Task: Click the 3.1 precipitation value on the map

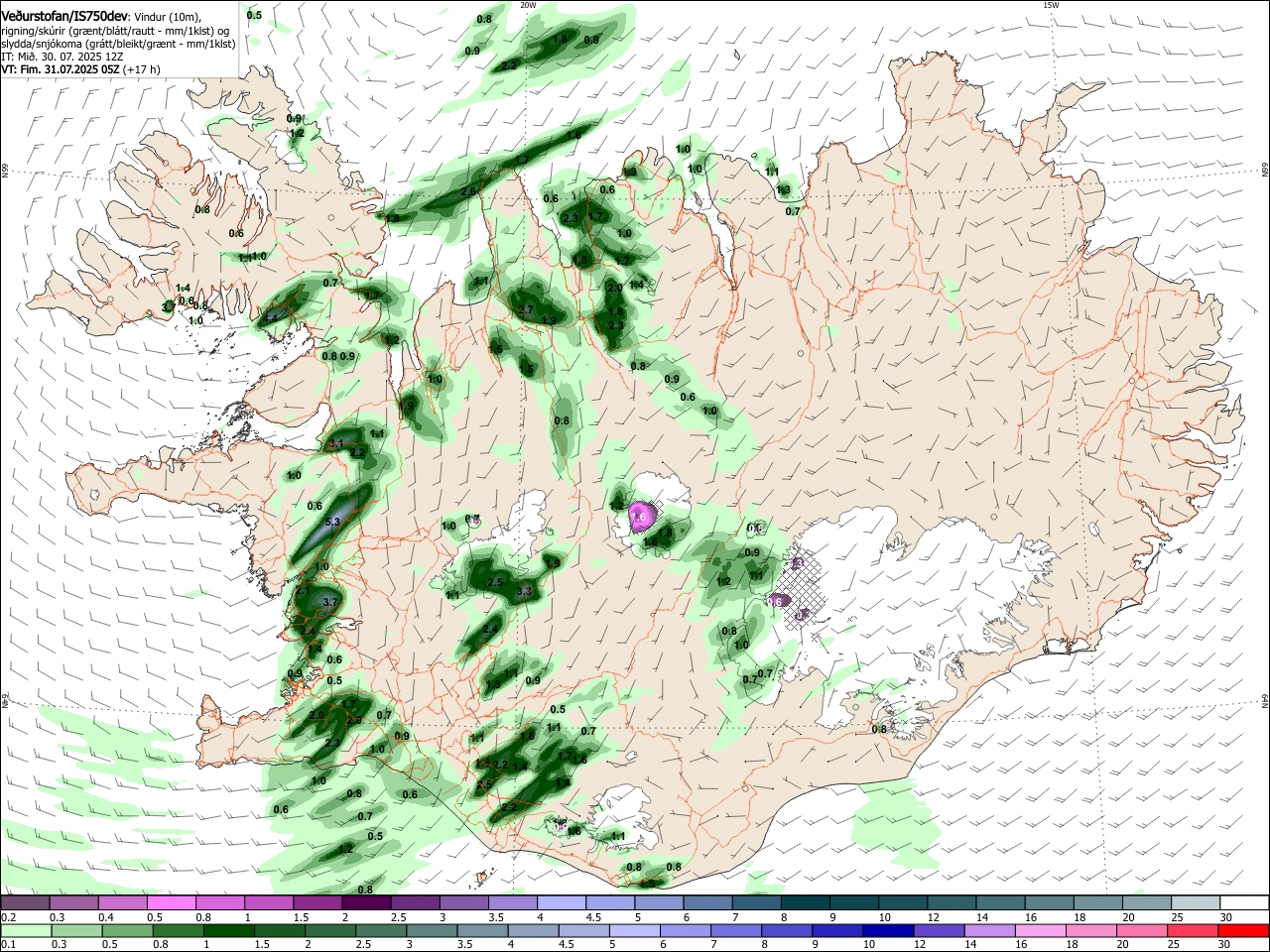Action: (x=335, y=444)
